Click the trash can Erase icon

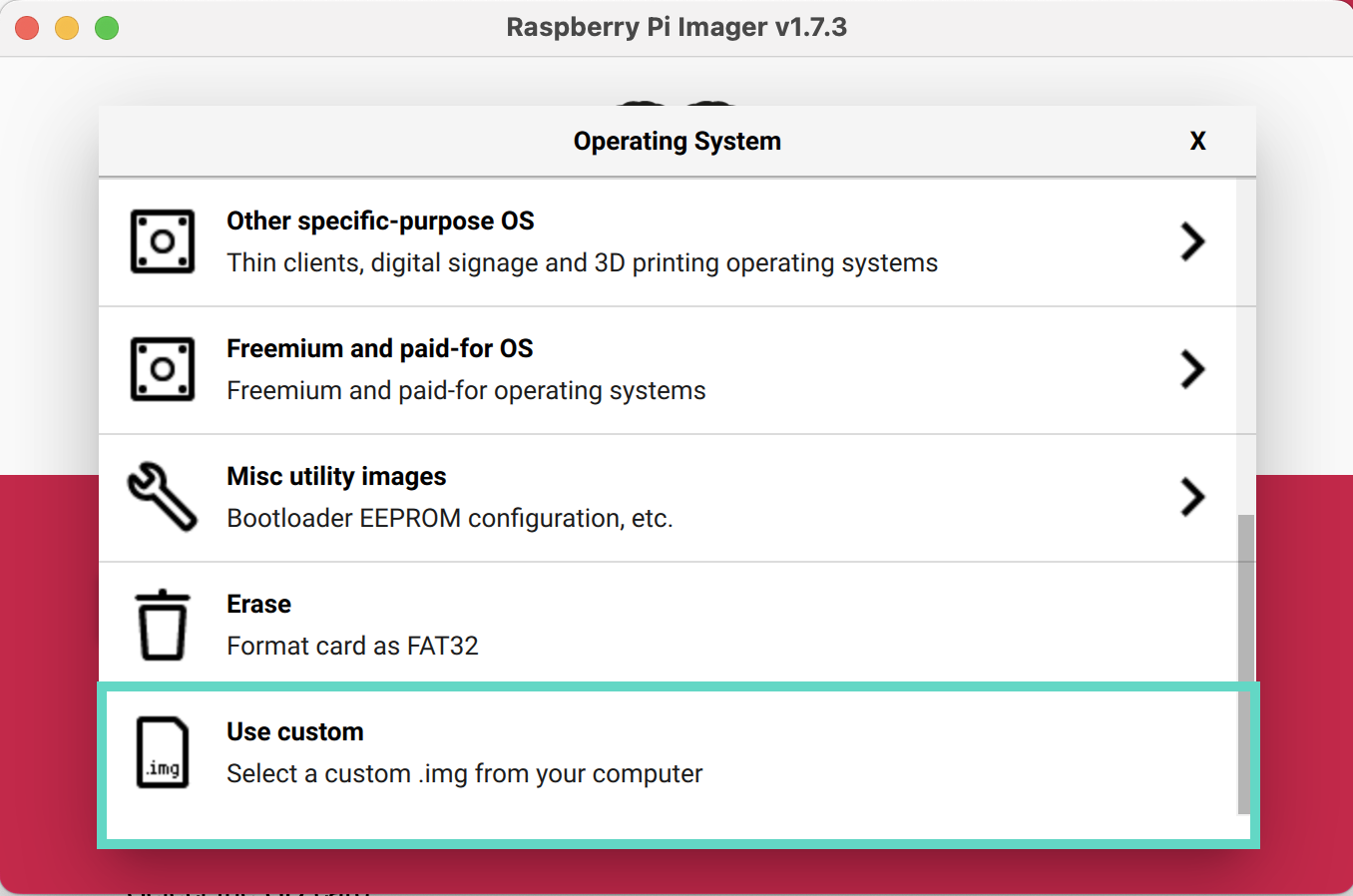coord(163,625)
